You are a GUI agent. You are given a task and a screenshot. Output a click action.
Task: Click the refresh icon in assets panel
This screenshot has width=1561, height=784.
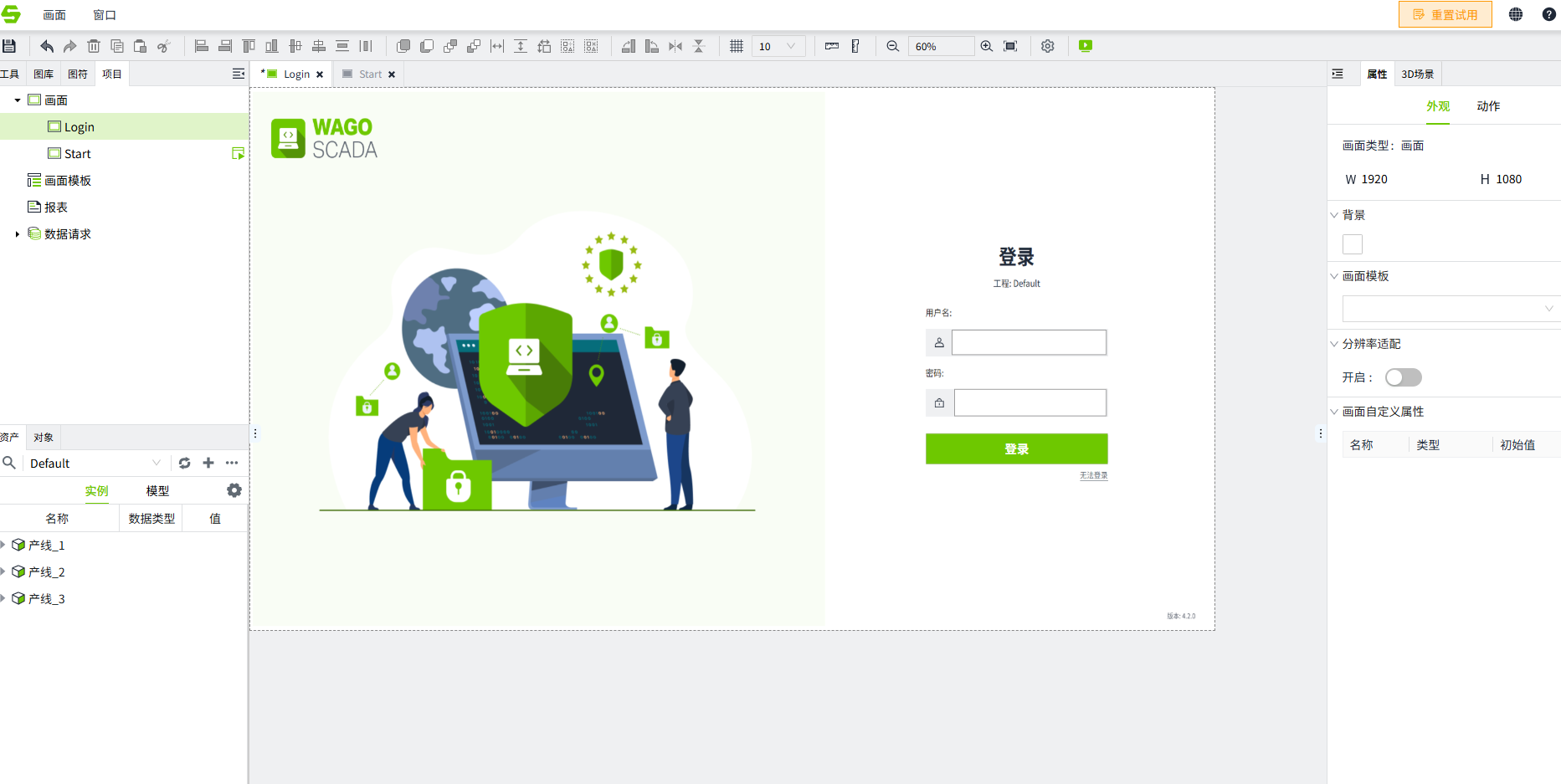[x=185, y=463]
